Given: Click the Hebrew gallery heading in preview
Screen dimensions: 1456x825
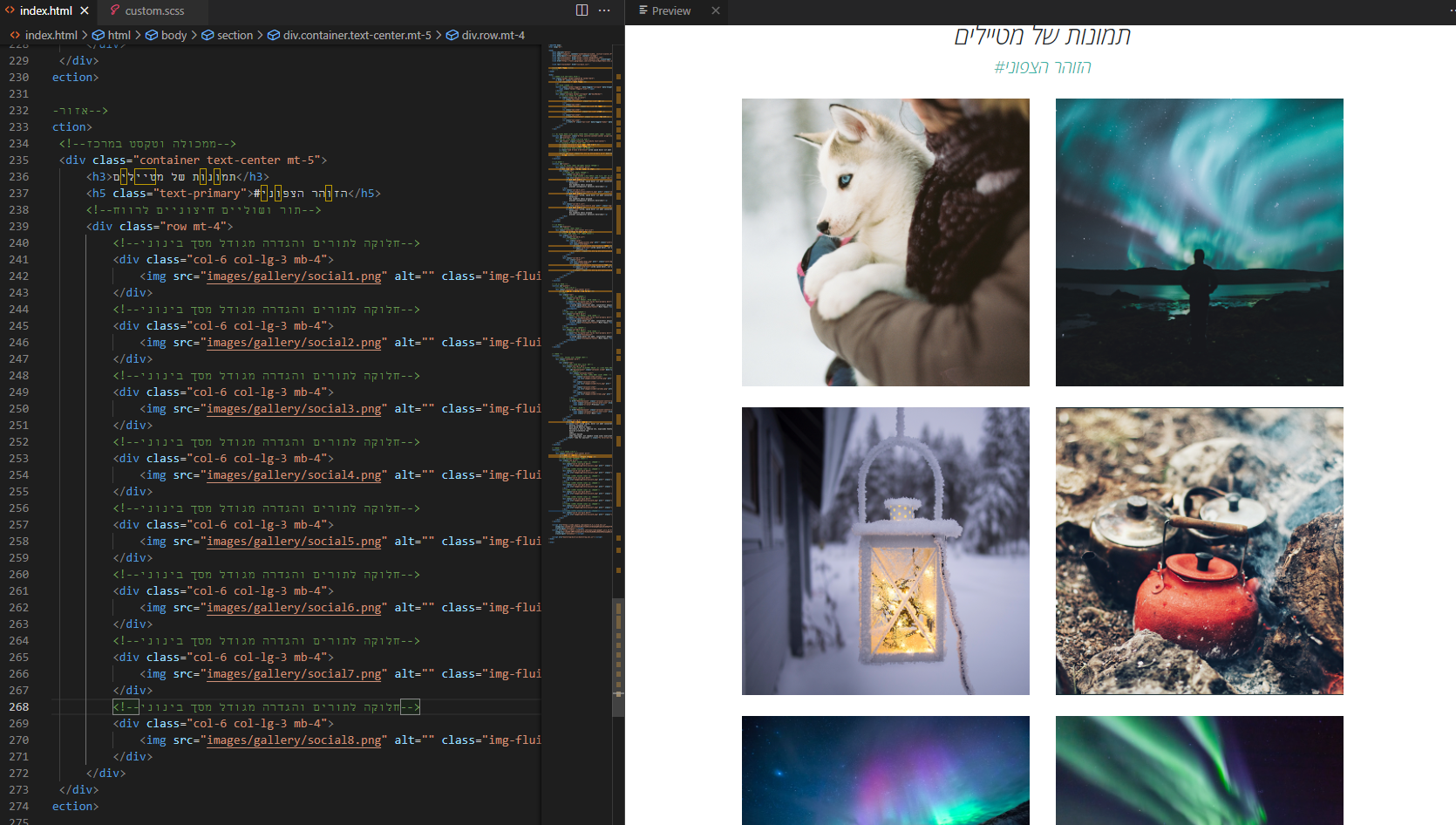Looking at the screenshot, I should pyautogui.click(x=1042, y=36).
